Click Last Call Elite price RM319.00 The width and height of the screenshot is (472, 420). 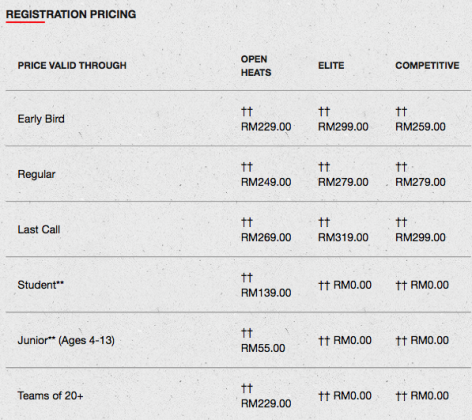(x=343, y=237)
